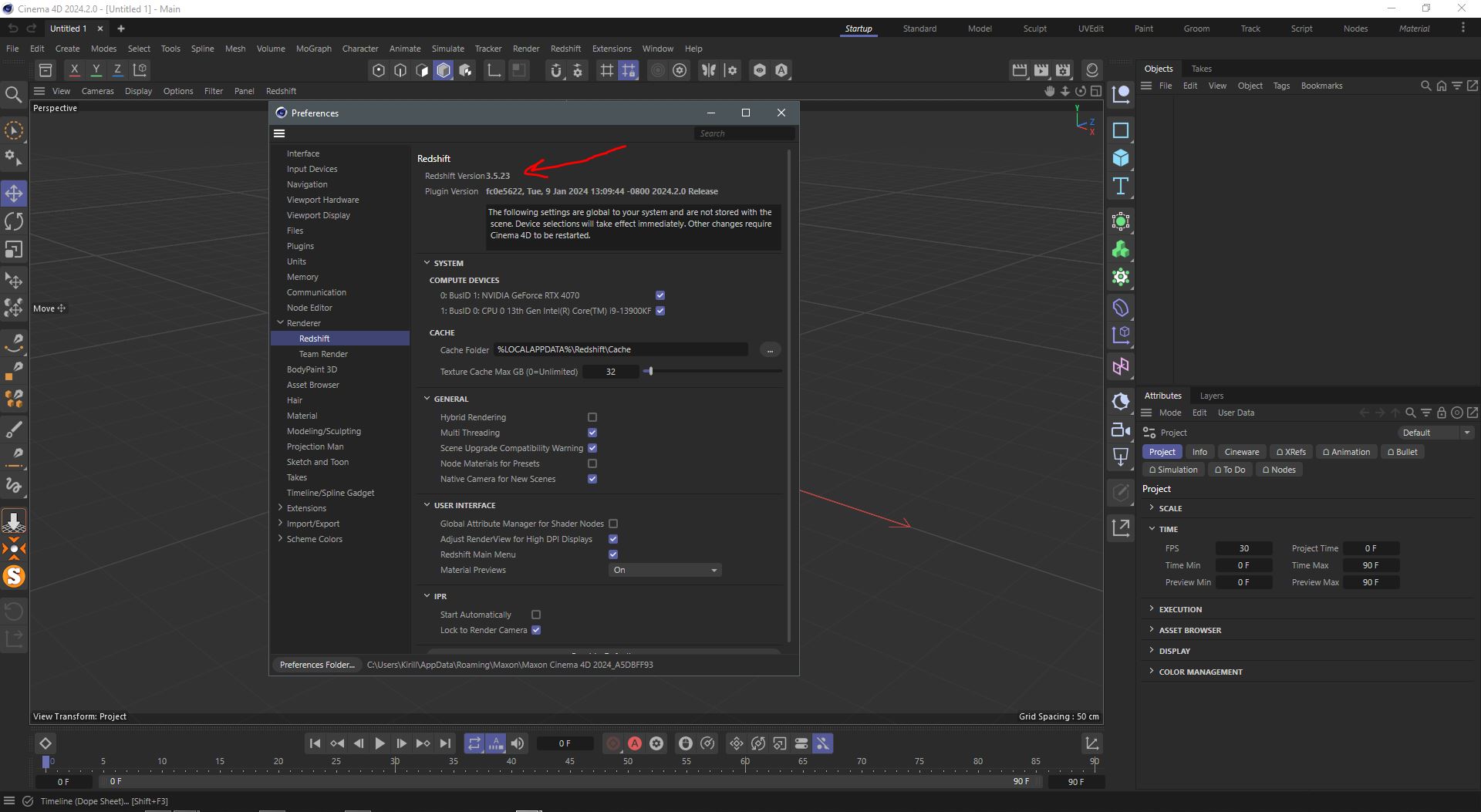Click the Preferences hamburger menu icon
Screen dimensions: 1481x812
click(x=279, y=133)
